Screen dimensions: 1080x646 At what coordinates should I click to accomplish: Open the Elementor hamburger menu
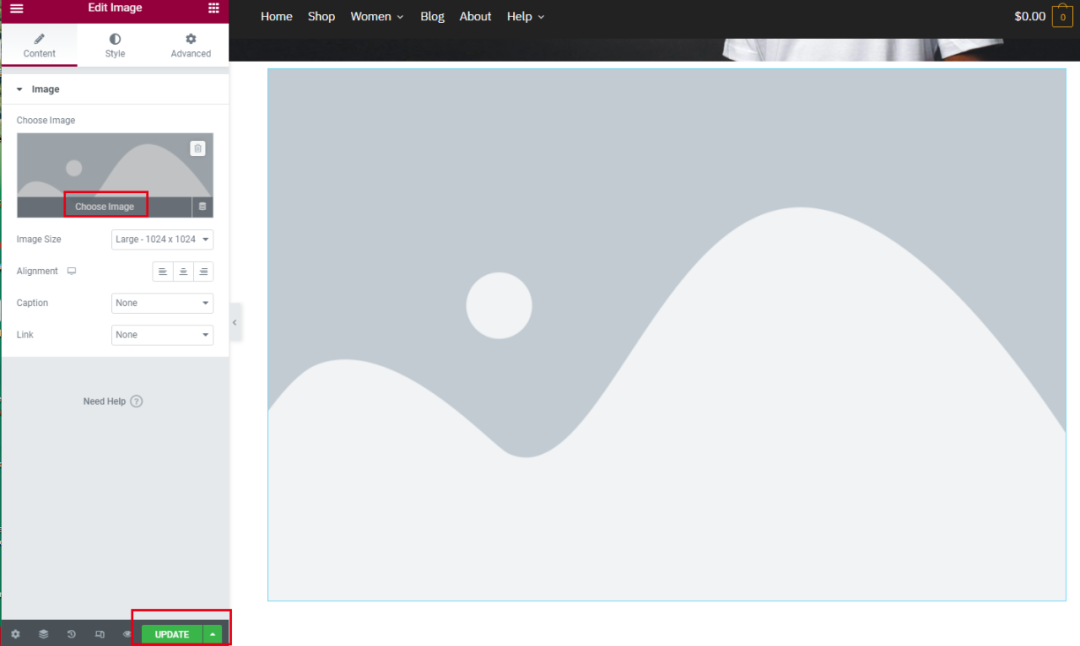coord(16,8)
